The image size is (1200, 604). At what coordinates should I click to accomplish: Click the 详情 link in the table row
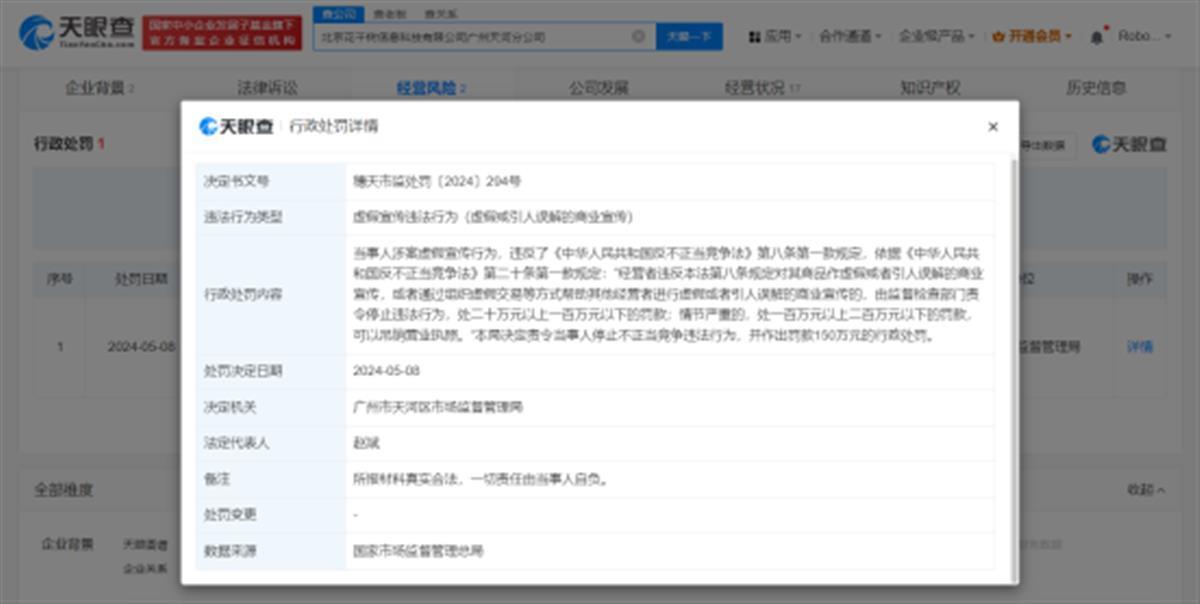[x=1140, y=347]
